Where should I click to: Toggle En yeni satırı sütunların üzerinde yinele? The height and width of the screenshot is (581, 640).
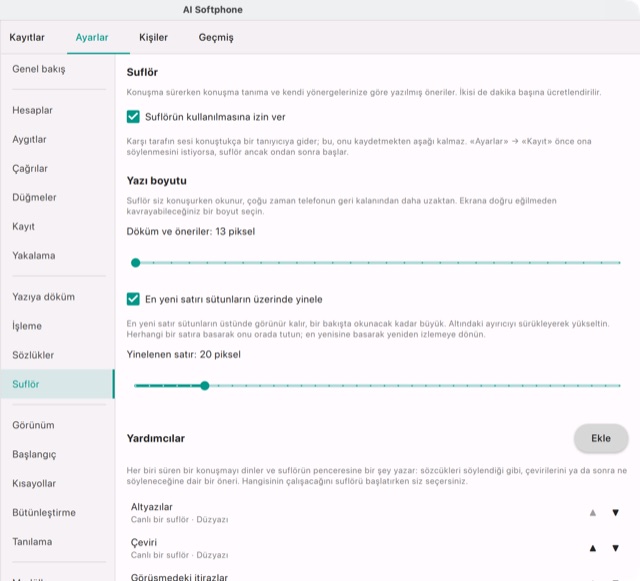(x=133, y=299)
